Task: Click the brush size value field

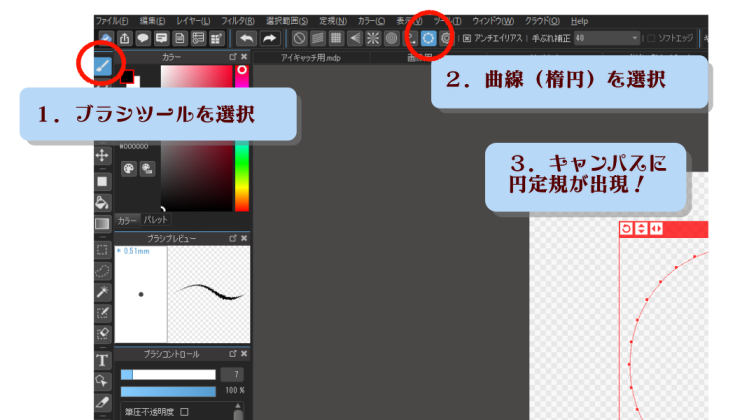Action: pyautogui.click(x=232, y=375)
